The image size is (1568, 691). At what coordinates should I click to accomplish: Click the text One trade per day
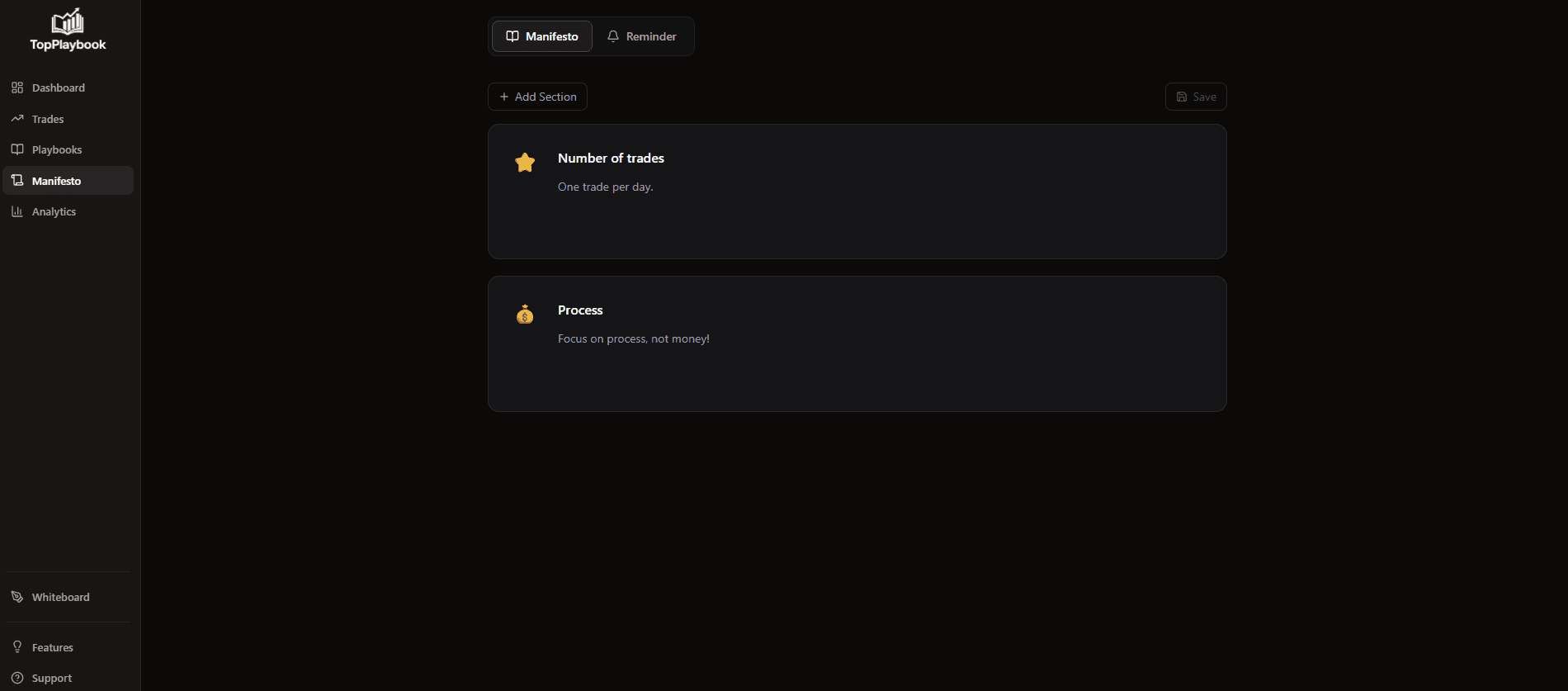pos(605,187)
